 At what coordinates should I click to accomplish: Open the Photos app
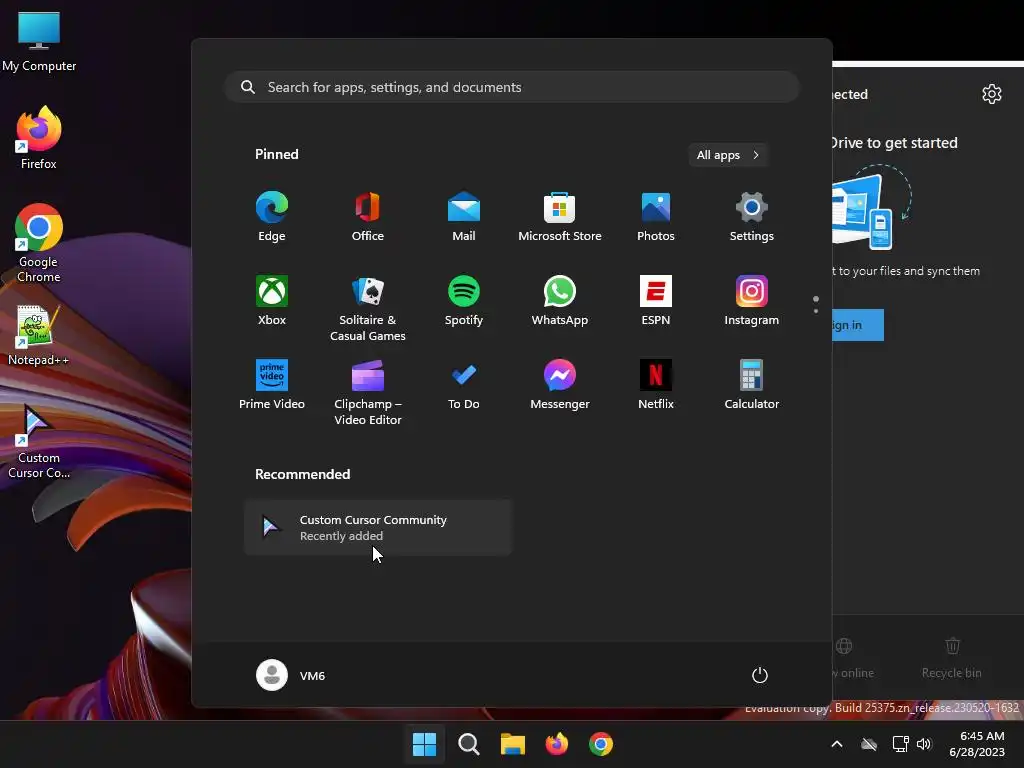point(656,217)
